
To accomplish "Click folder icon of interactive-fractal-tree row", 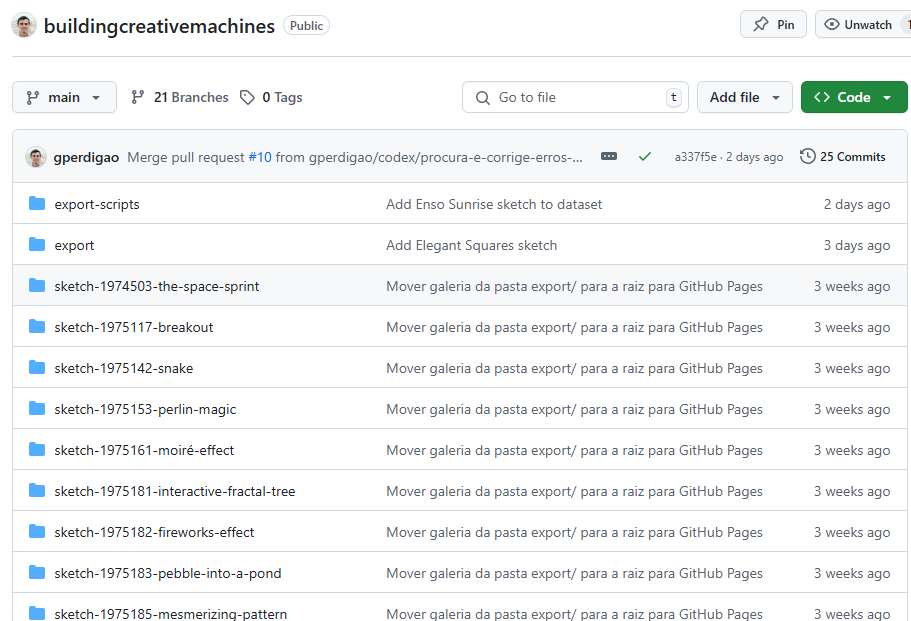I will click(x=37, y=490).
